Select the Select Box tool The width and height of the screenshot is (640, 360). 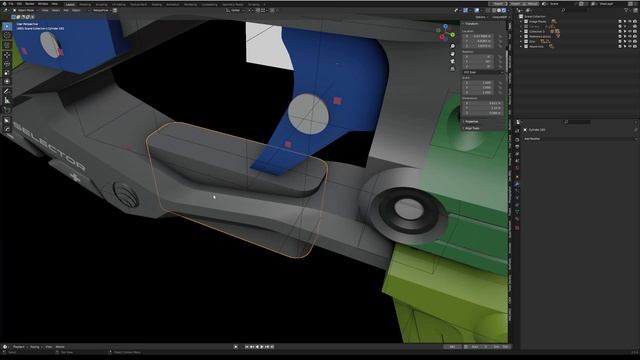pyautogui.click(x=7, y=27)
